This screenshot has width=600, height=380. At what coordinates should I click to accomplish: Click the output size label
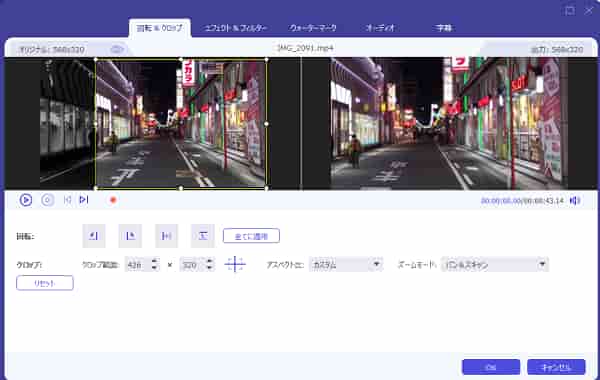[x=557, y=49]
